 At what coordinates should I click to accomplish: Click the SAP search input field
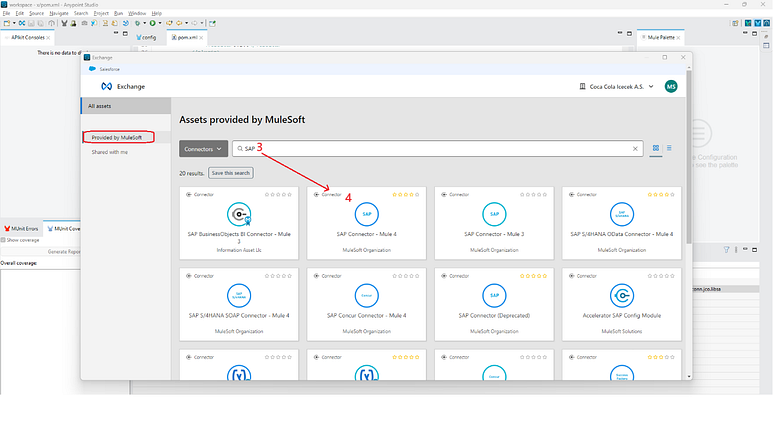[x=438, y=148]
